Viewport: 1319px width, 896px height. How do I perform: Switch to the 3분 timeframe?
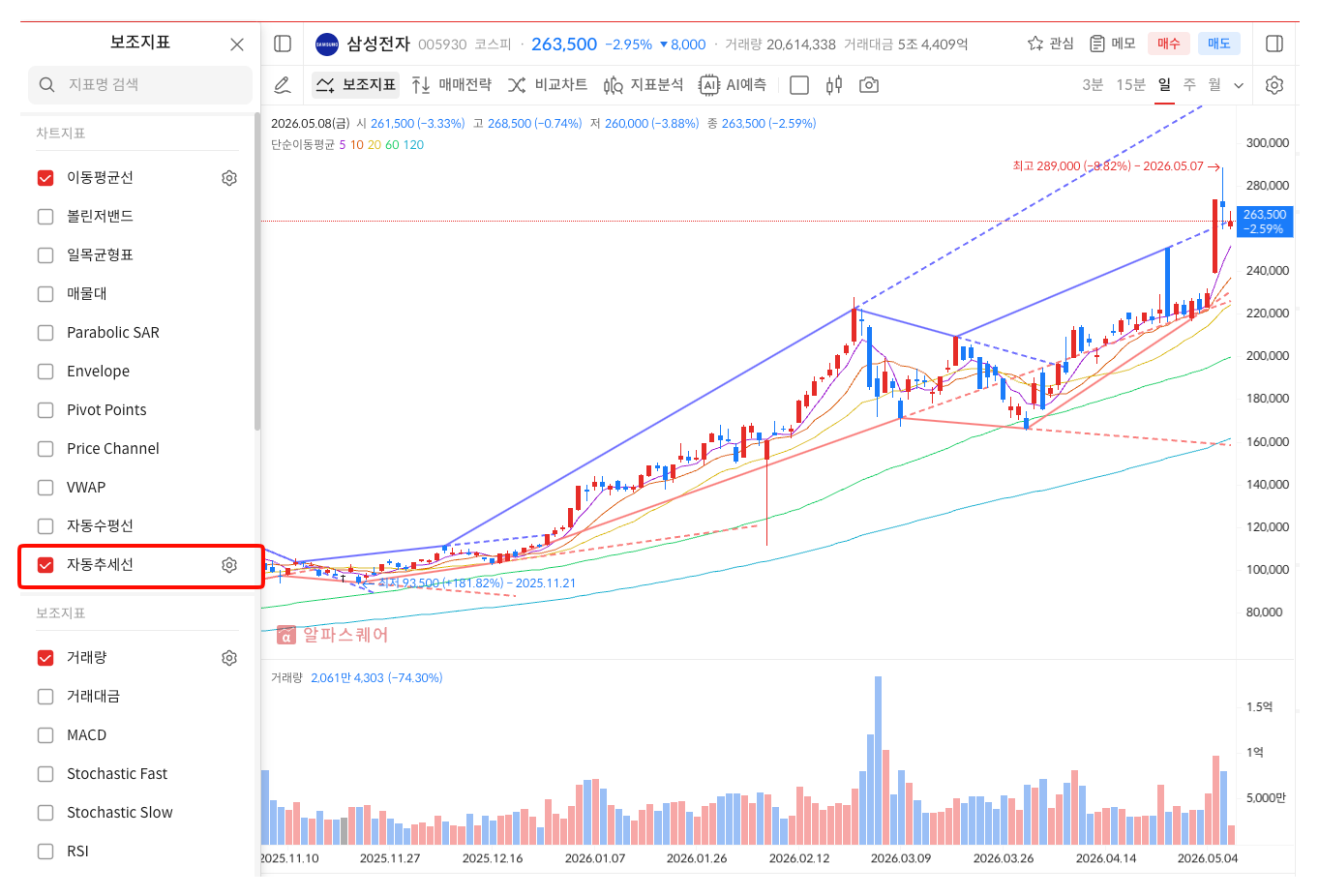tap(1093, 85)
